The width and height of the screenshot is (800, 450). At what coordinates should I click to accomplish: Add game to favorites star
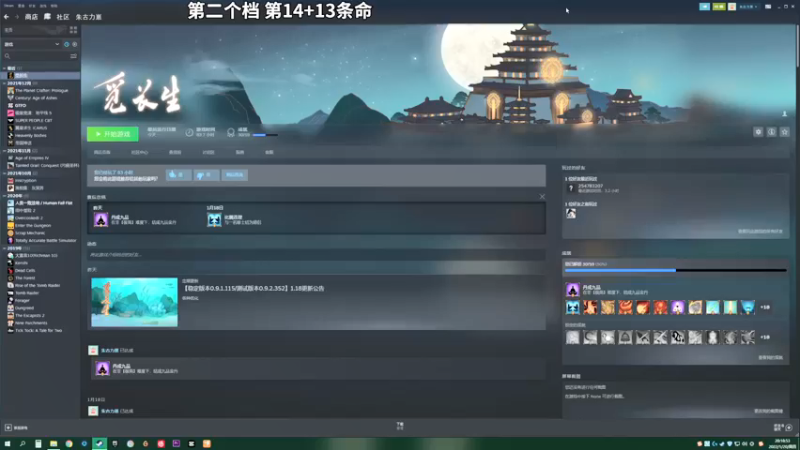click(x=785, y=132)
